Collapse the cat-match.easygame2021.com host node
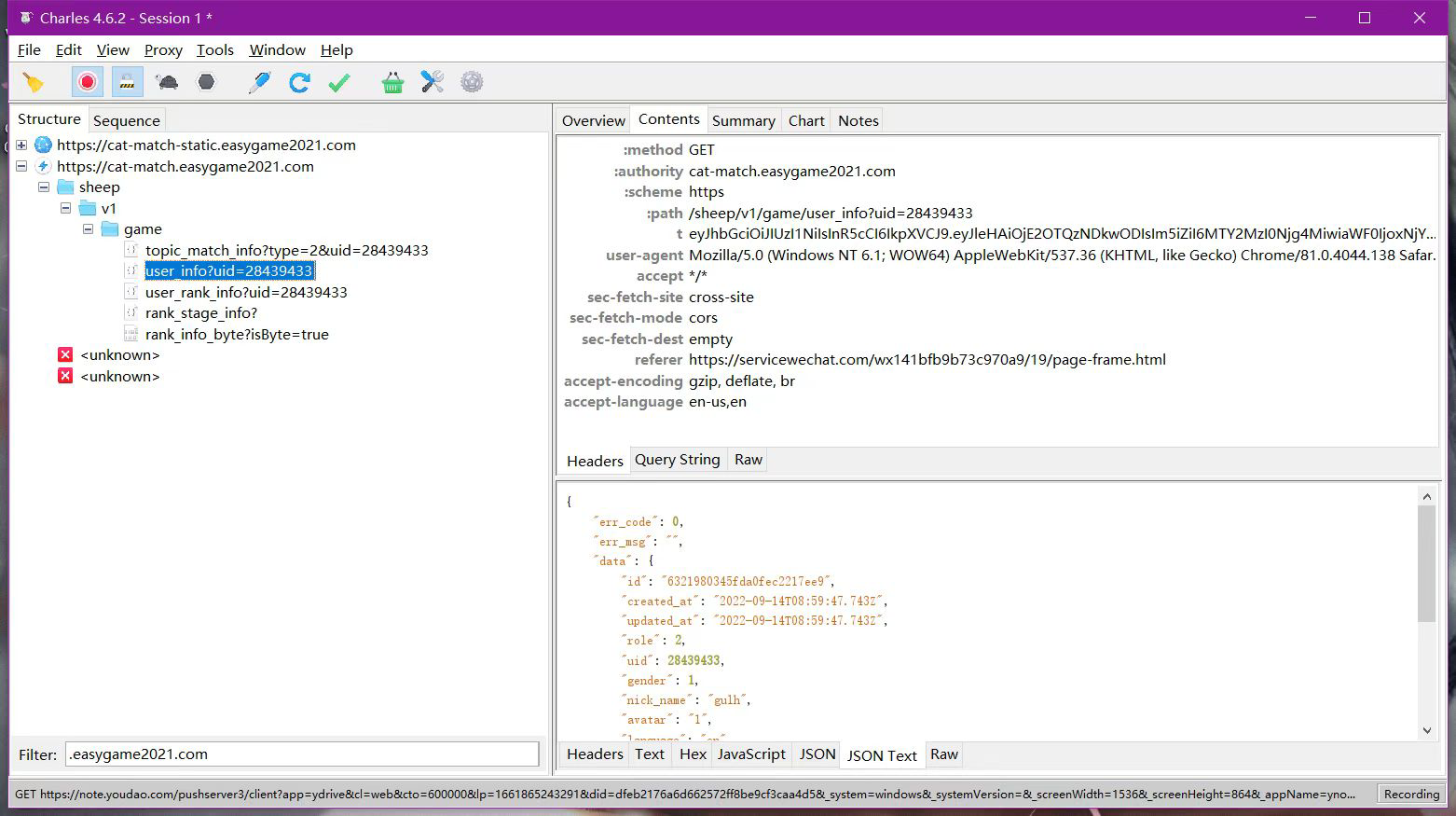The image size is (1456, 816). (21, 167)
